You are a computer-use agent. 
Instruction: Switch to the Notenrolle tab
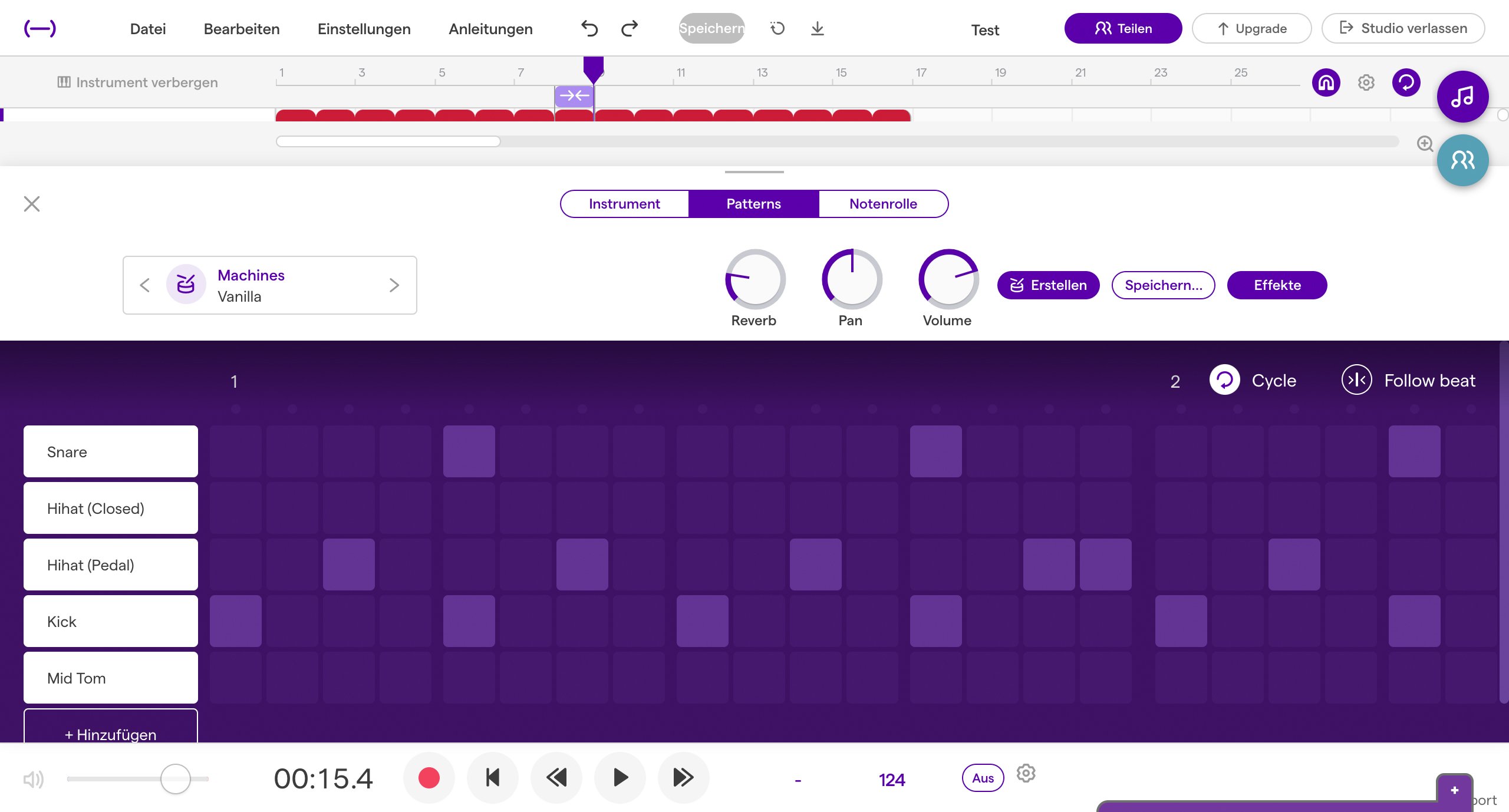pos(883,204)
